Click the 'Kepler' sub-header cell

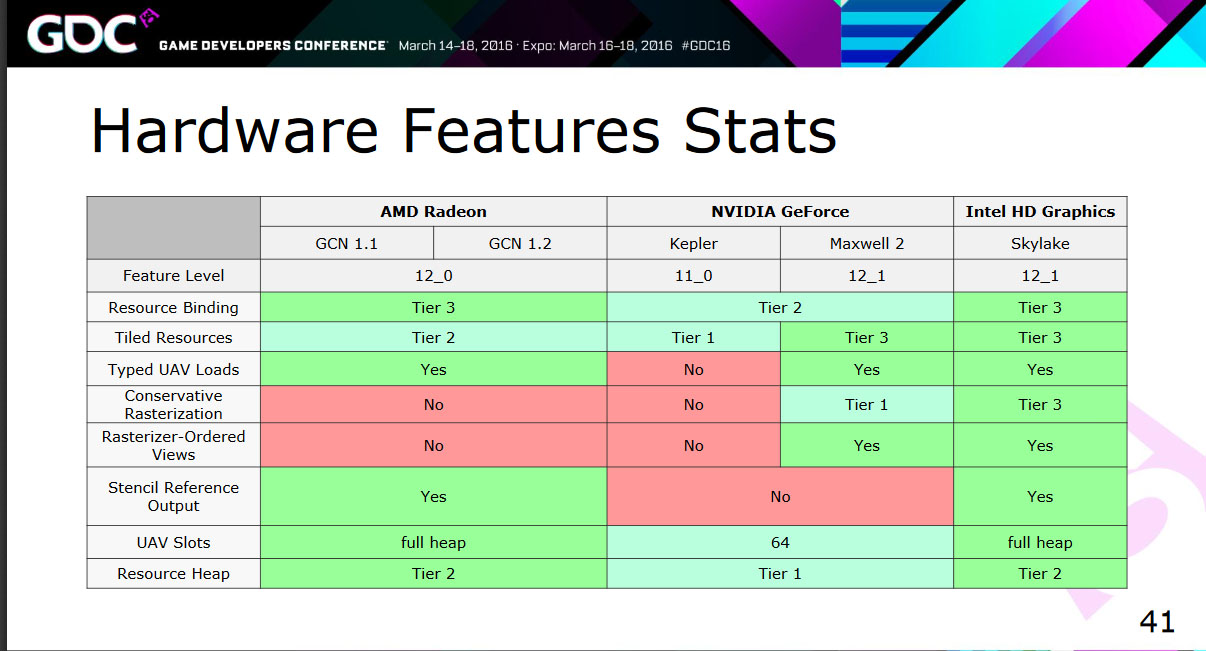(694, 244)
